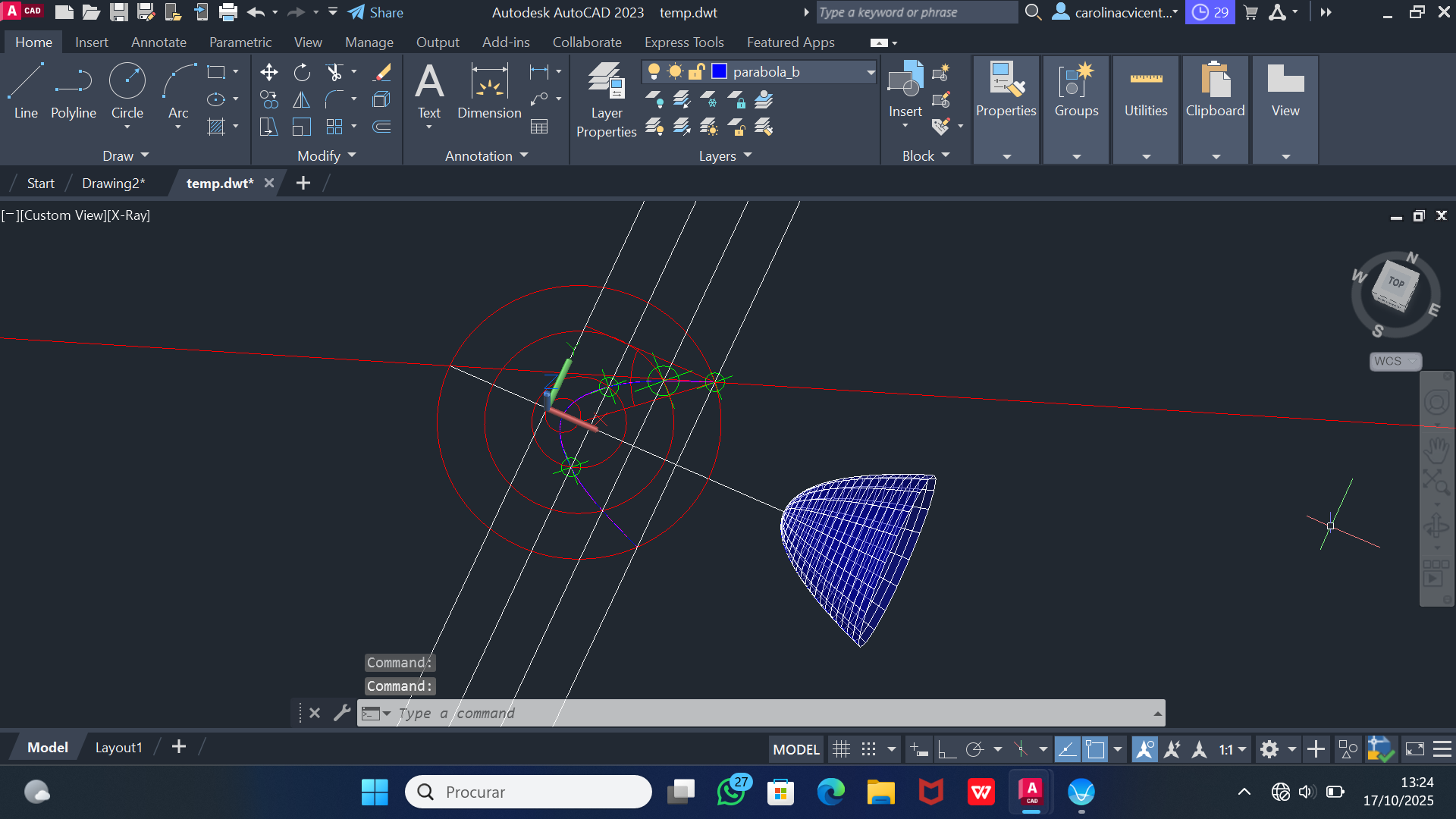This screenshot has height=819, width=1456.
Task: Toggle layer on/off lightbulb for parabola_b
Action: [654, 71]
